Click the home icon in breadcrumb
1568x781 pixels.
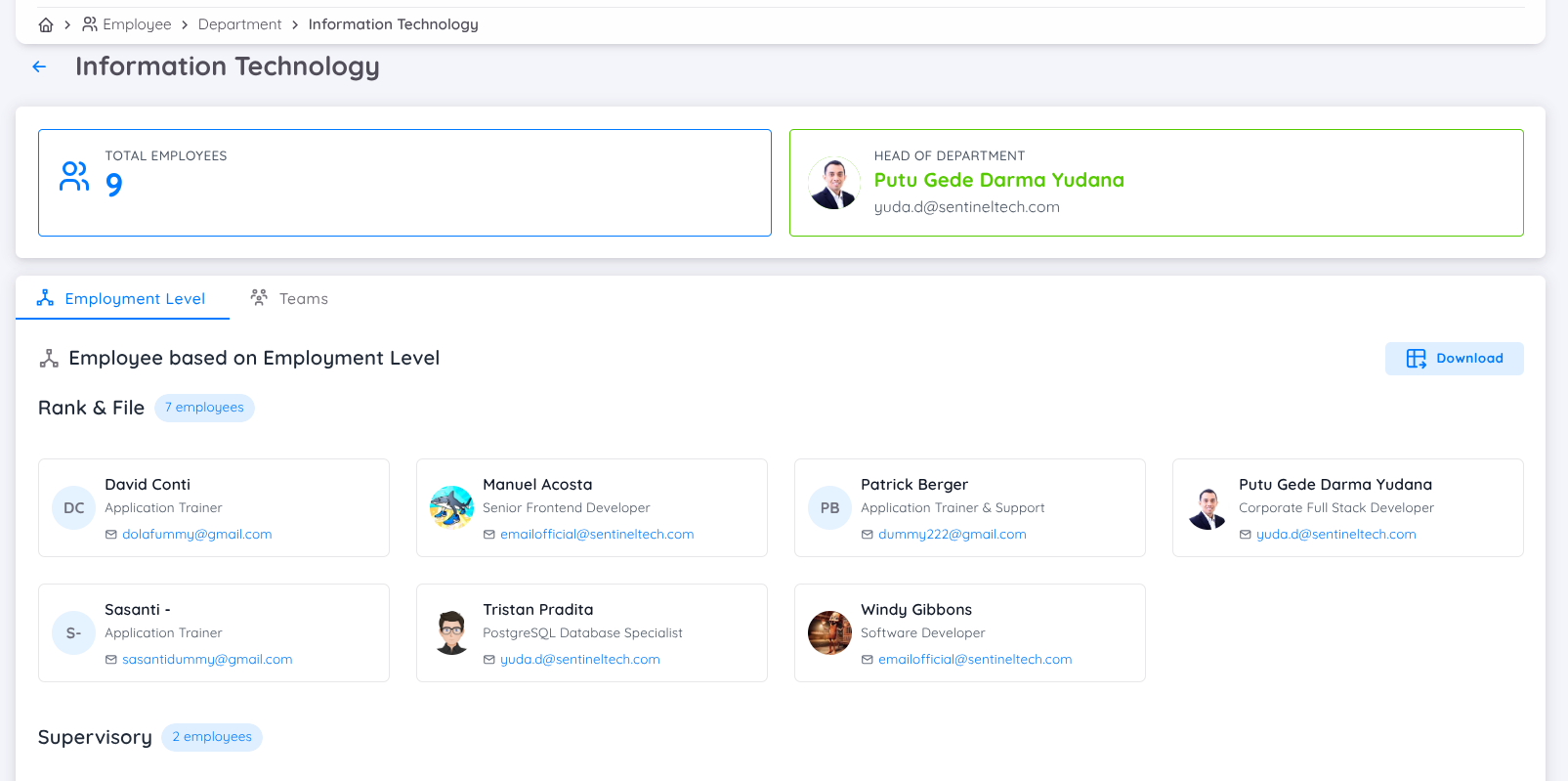pos(46,24)
